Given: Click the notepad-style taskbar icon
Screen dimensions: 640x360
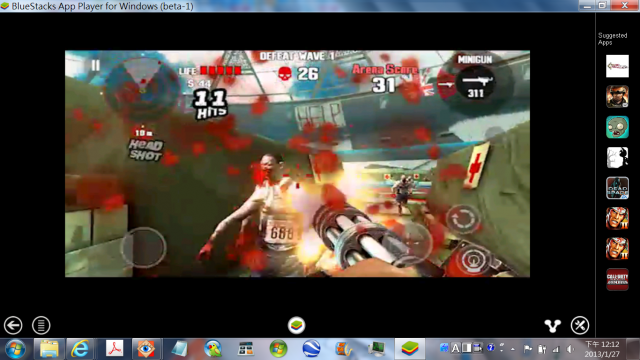Looking at the screenshot, I should click(180, 349).
